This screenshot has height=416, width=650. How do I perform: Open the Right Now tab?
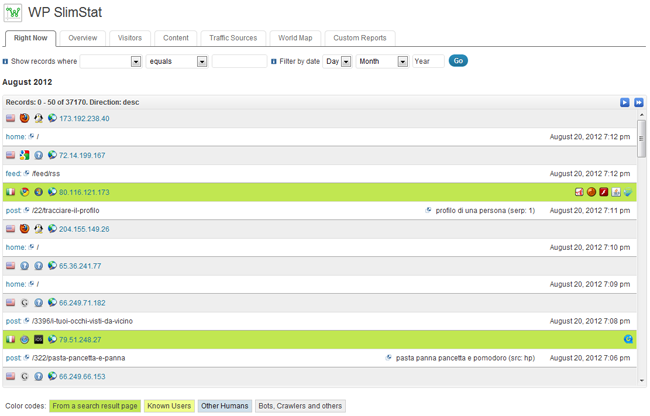(x=31, y=38)
